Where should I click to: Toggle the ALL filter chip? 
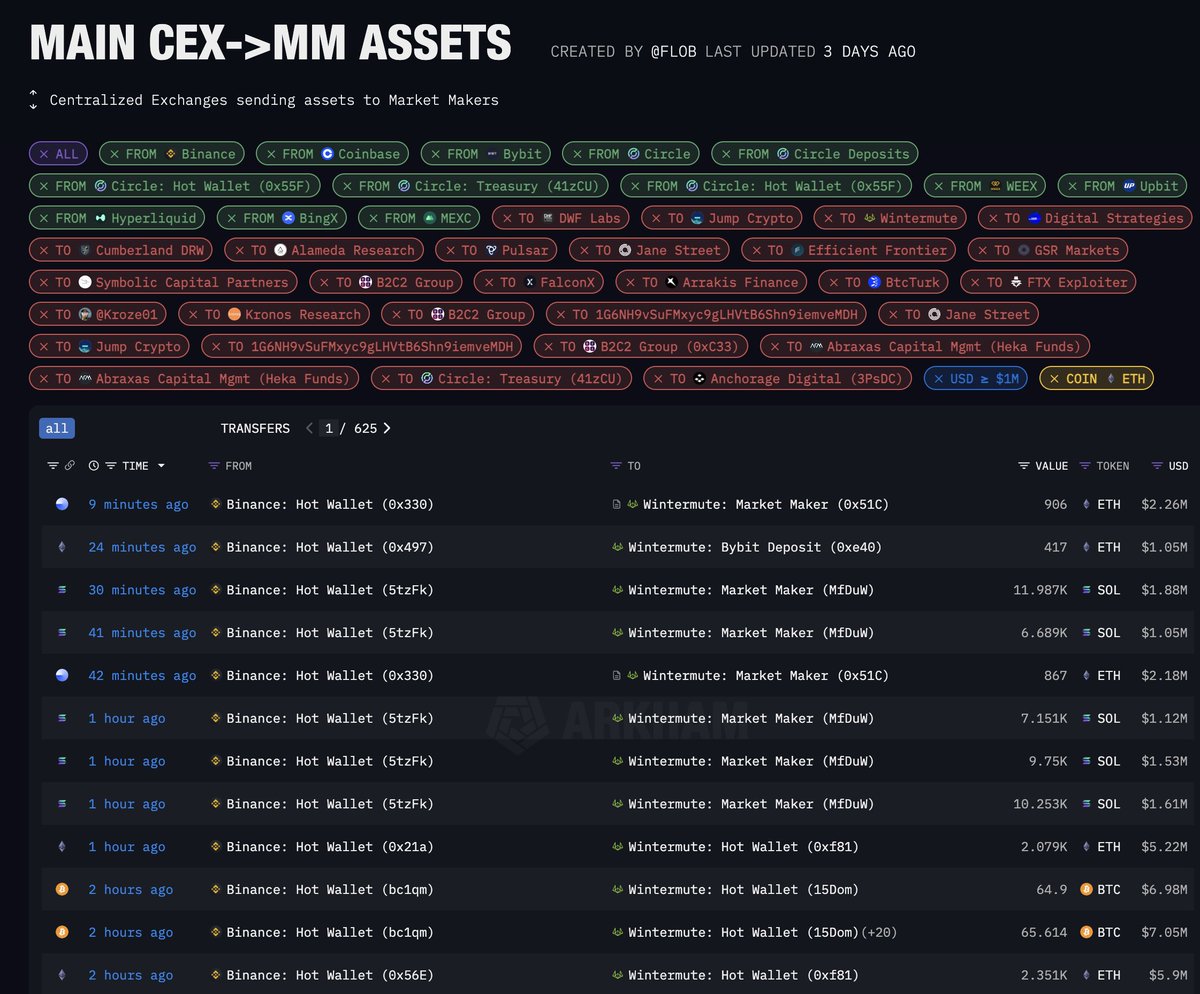[x=59, y=154]
